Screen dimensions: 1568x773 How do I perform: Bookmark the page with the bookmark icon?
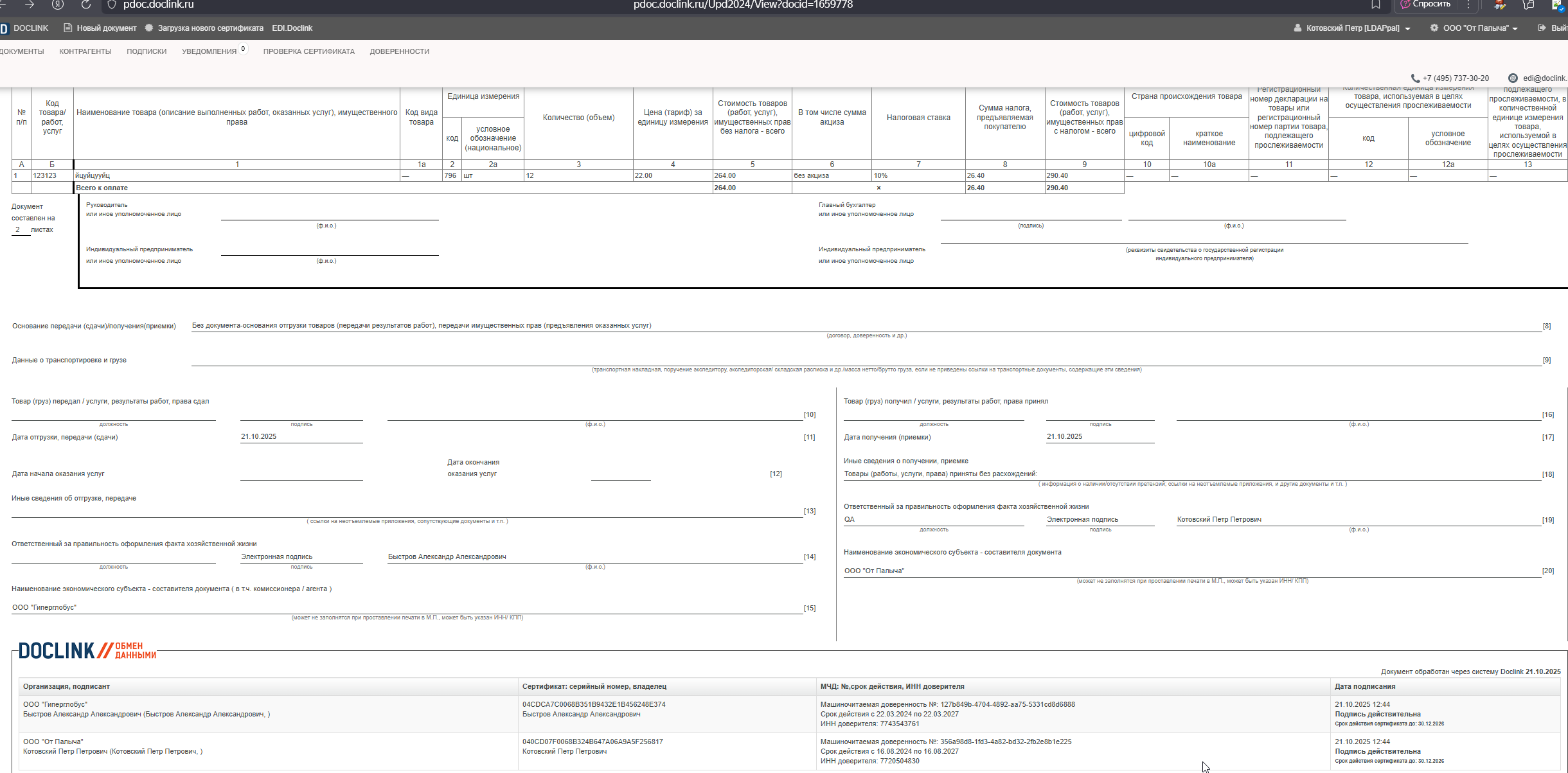(x=1375, y=4)
